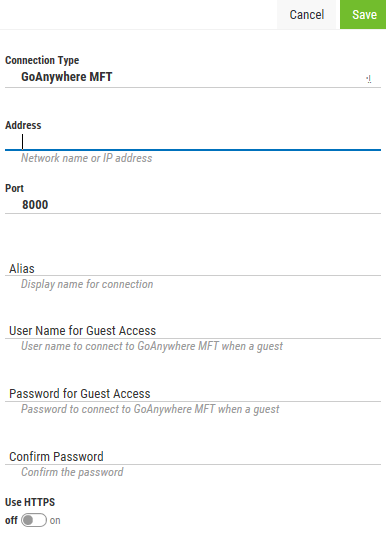386x544 pixels.
Task: Click the Password for Guest Access field
Action: point(193,394)
